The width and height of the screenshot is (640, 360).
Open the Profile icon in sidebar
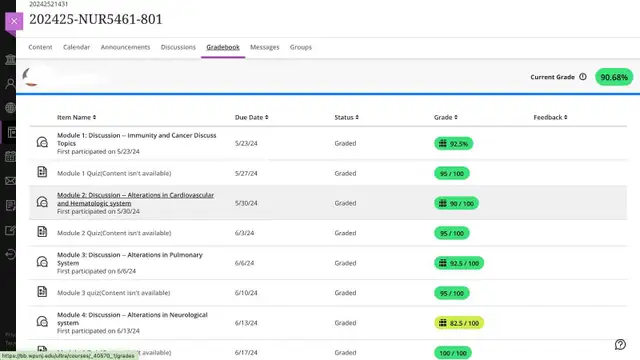10,84
